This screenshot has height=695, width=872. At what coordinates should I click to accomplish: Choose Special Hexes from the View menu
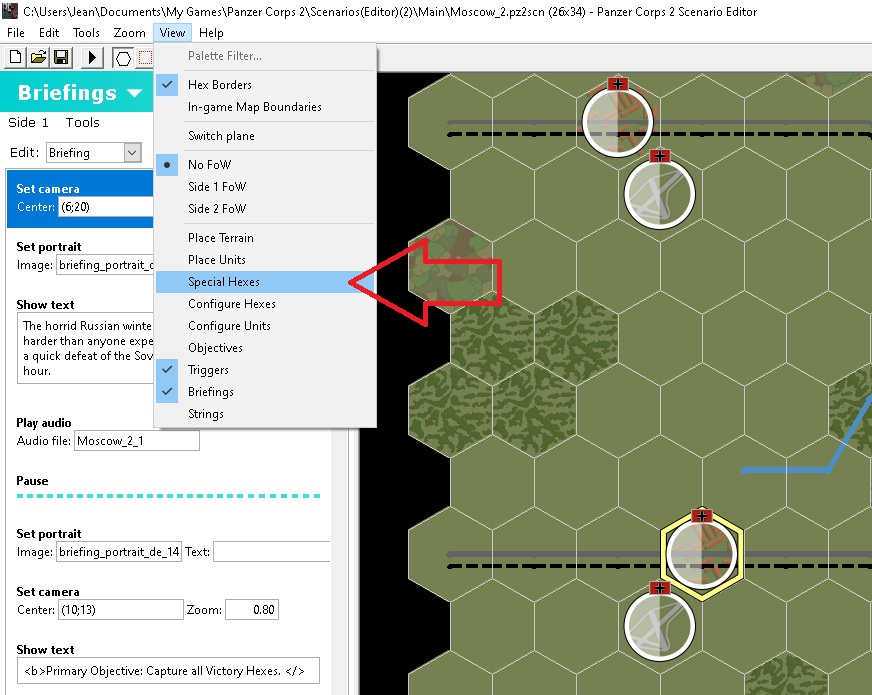pos(224,282)
